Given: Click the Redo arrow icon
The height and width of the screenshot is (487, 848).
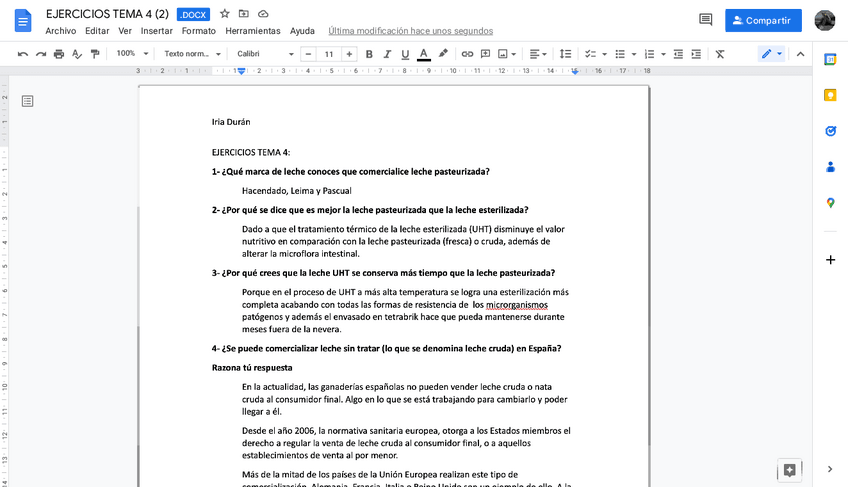Looking at the screenshot, I should click(41, 54).
